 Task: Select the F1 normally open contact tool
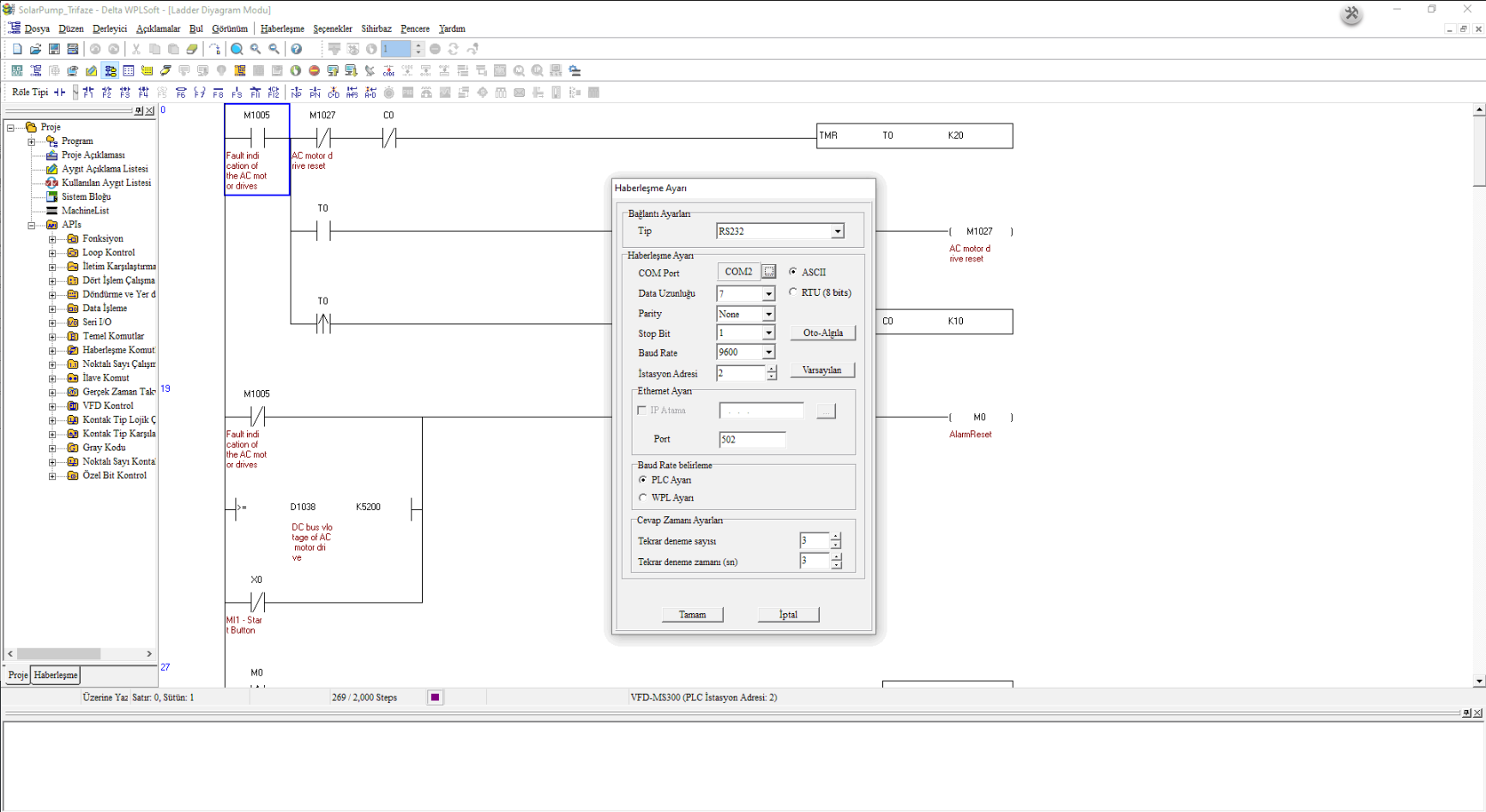point(88,93)
